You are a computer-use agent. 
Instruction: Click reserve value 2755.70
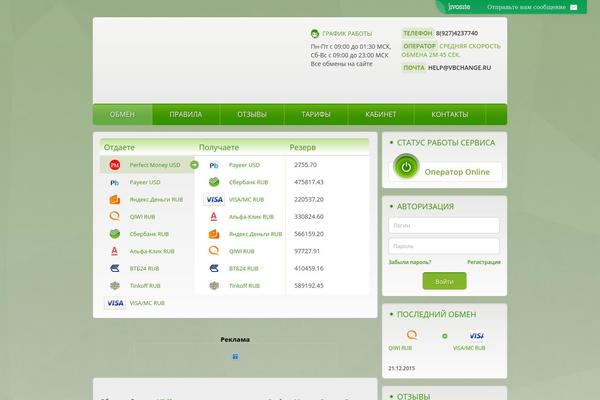click(x=305, y=165)
